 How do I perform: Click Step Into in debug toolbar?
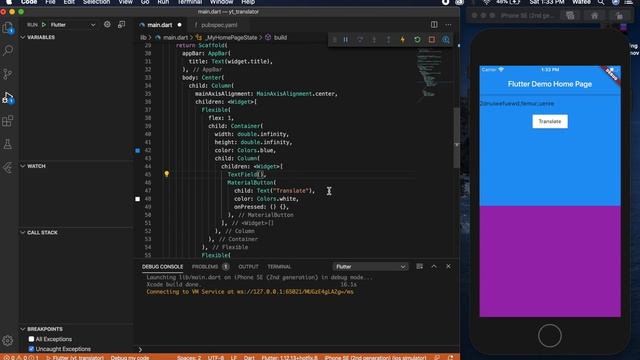click(374, 40)
